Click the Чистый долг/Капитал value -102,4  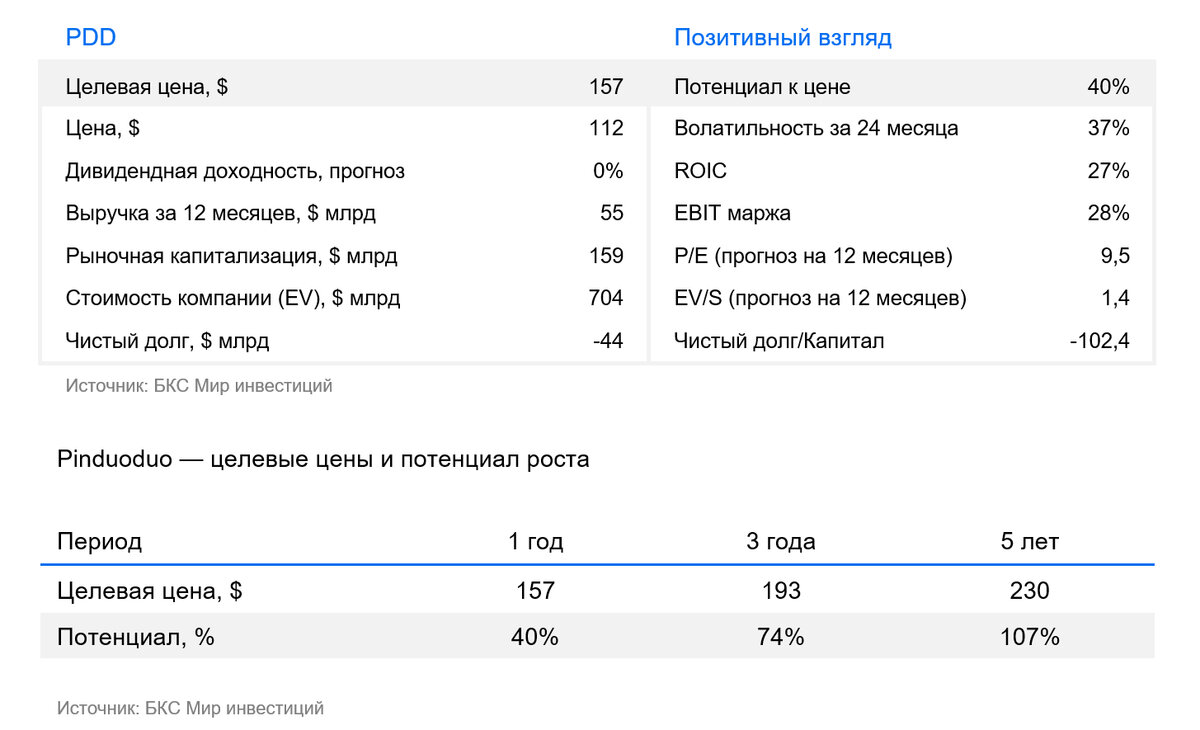point(1099,341)
